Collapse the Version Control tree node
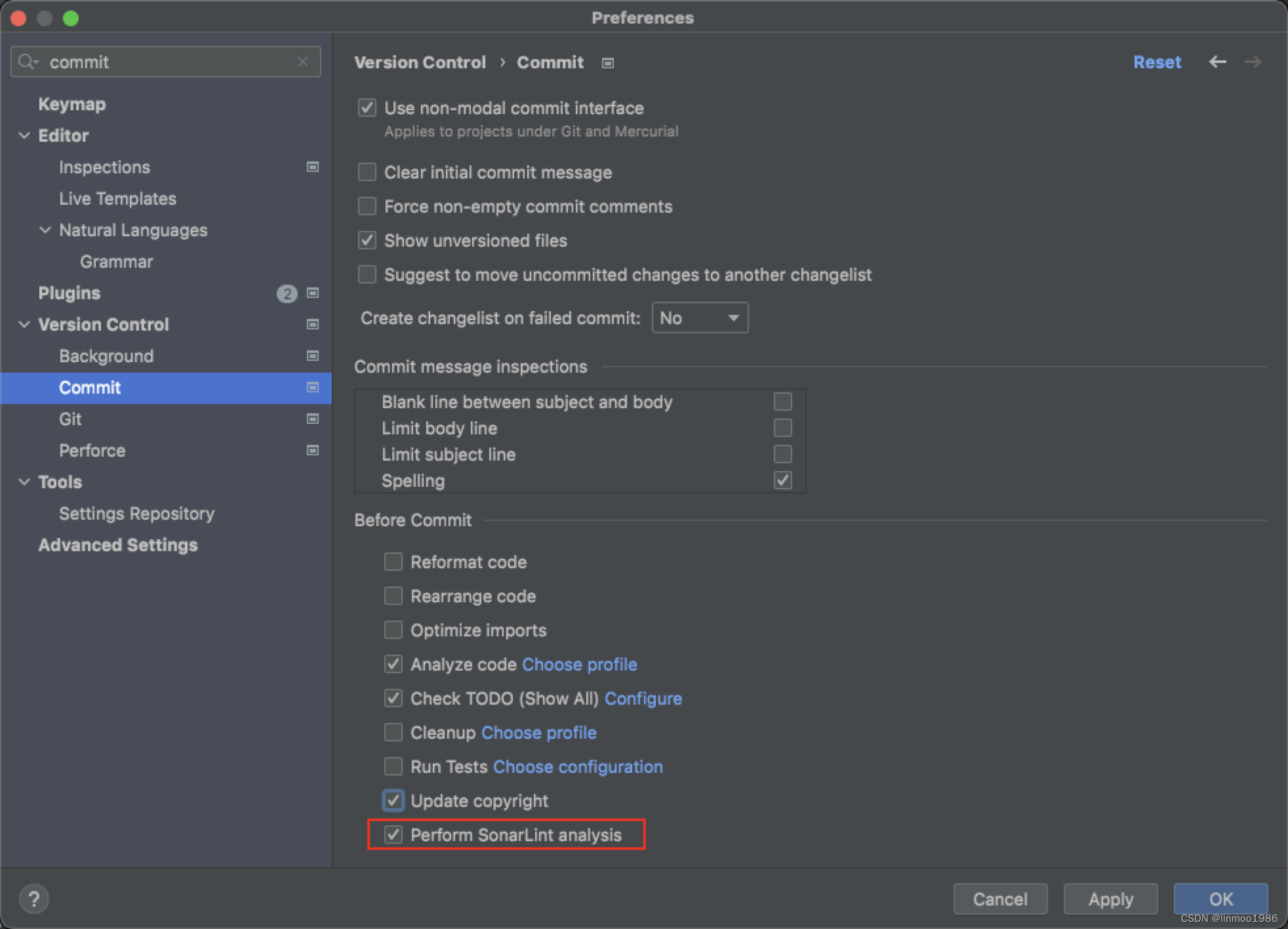 [x=24, y=324]
